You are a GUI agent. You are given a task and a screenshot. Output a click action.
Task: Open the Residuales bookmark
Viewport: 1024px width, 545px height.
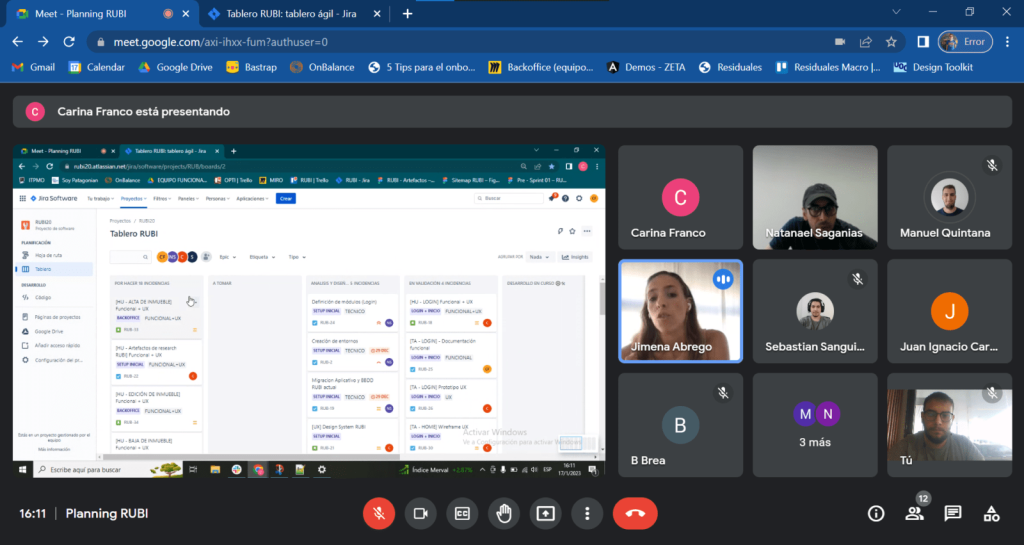click(x=730, y=67)
